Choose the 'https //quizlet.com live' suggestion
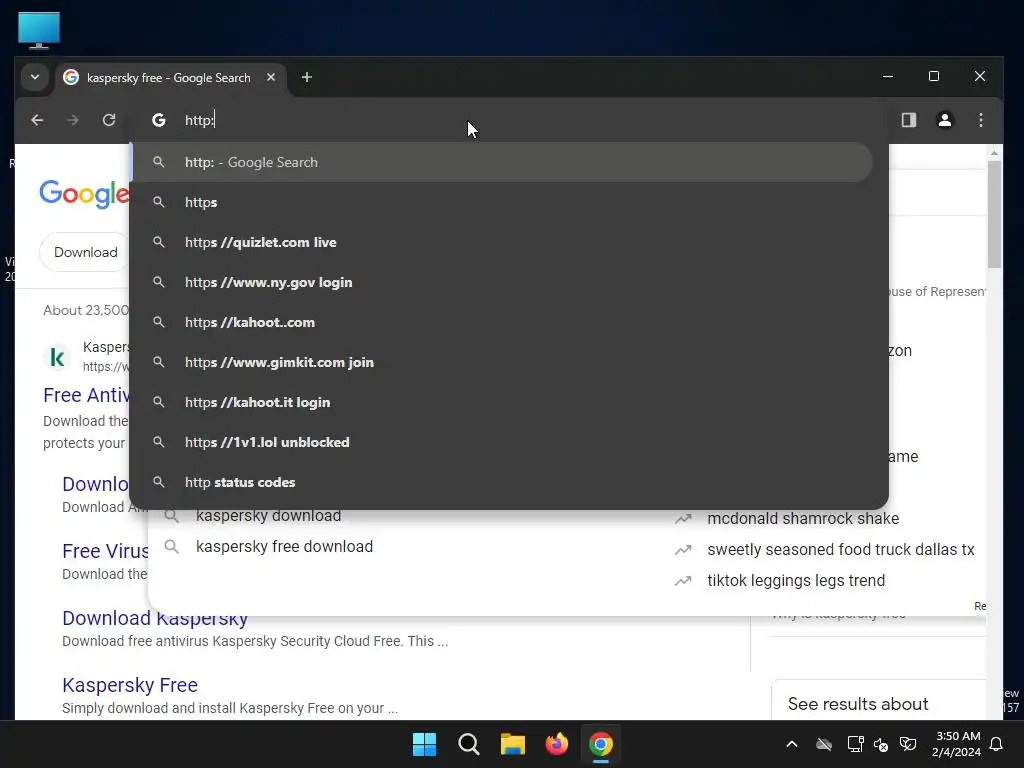Image resolution: width=1024 pixels, height=768 pixels. pyautogui.click(x=502, y=242)
